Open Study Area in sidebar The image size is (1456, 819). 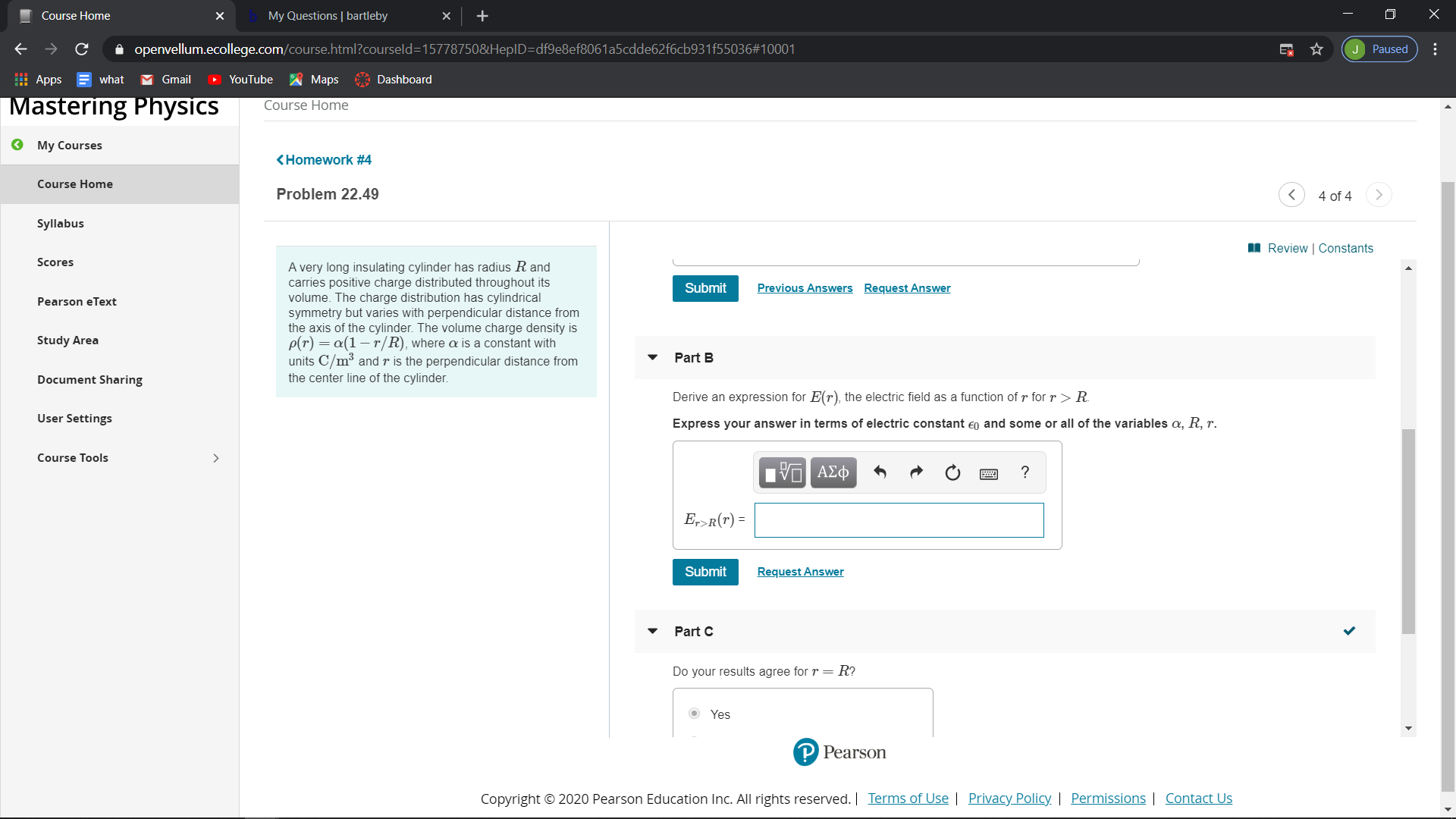[x=67, y=340]
